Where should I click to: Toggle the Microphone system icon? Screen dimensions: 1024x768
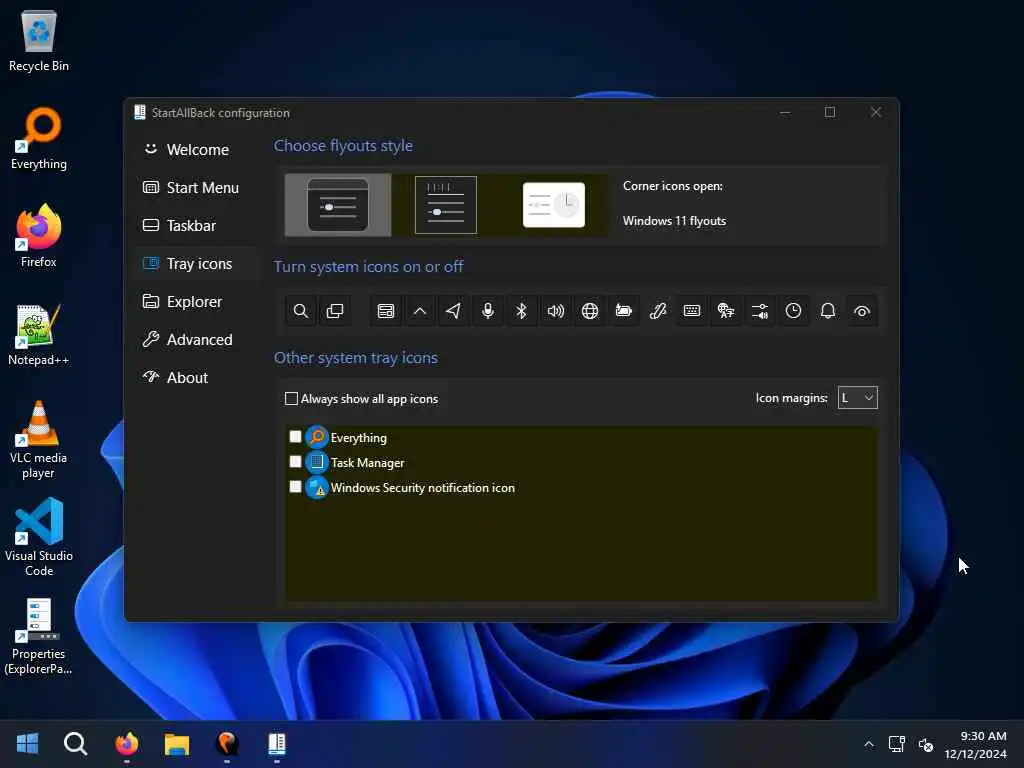click(x=488, y=311)
